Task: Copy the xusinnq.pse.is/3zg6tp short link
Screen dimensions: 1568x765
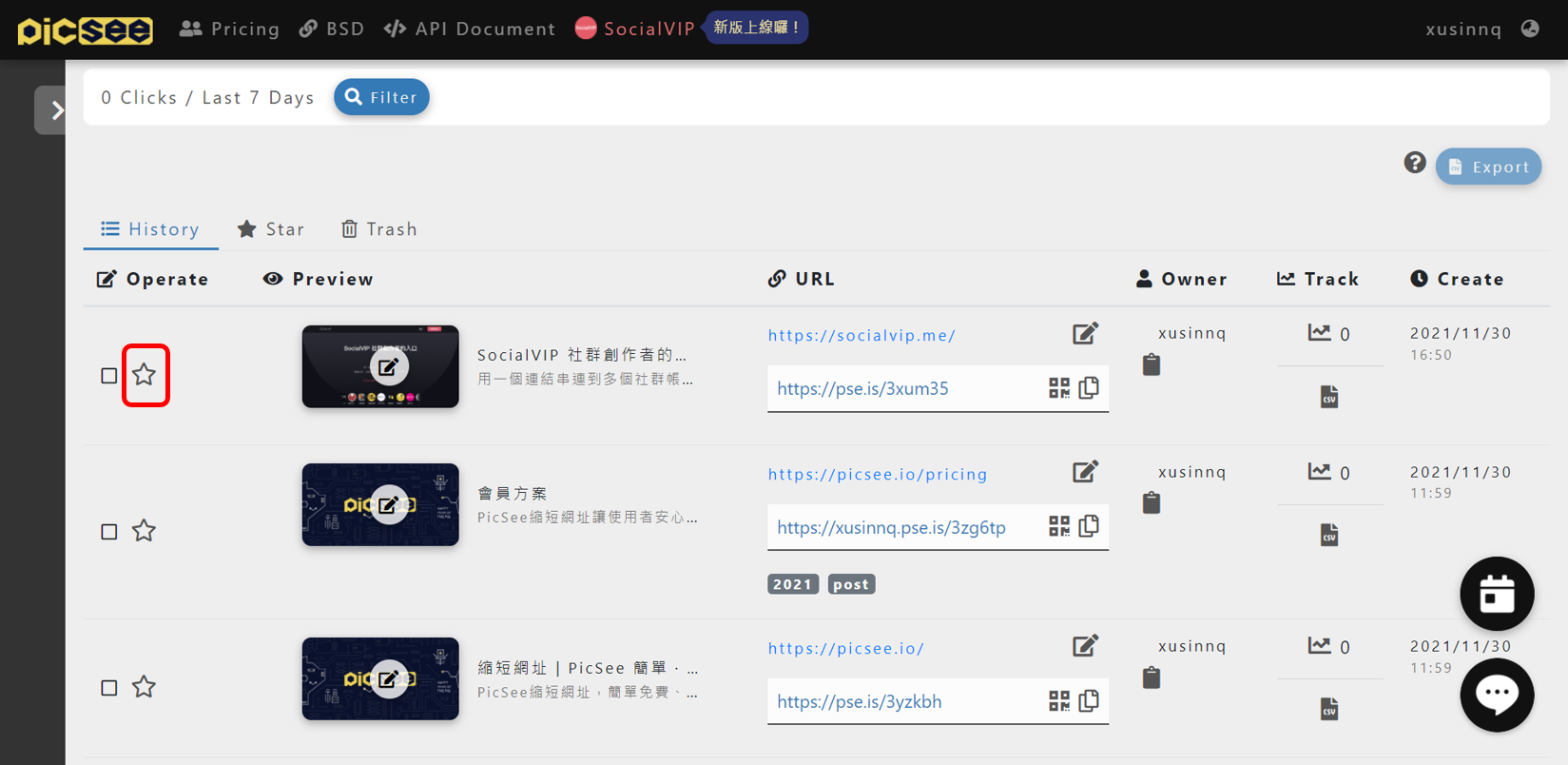Action: pos(1090,526)
